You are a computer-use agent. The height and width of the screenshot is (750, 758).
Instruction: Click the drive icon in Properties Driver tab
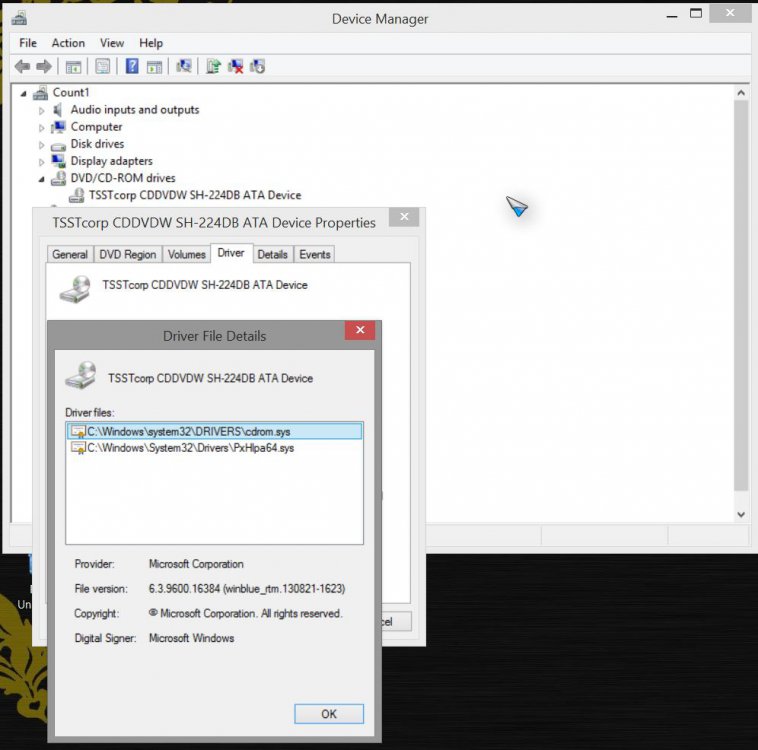[x=75, y=289]
